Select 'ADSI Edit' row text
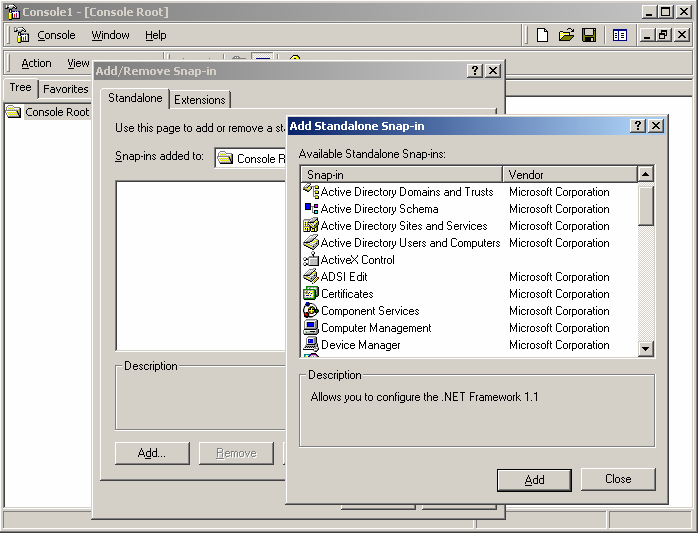Screen dimensions: 698x533 (x=344, y=277)
